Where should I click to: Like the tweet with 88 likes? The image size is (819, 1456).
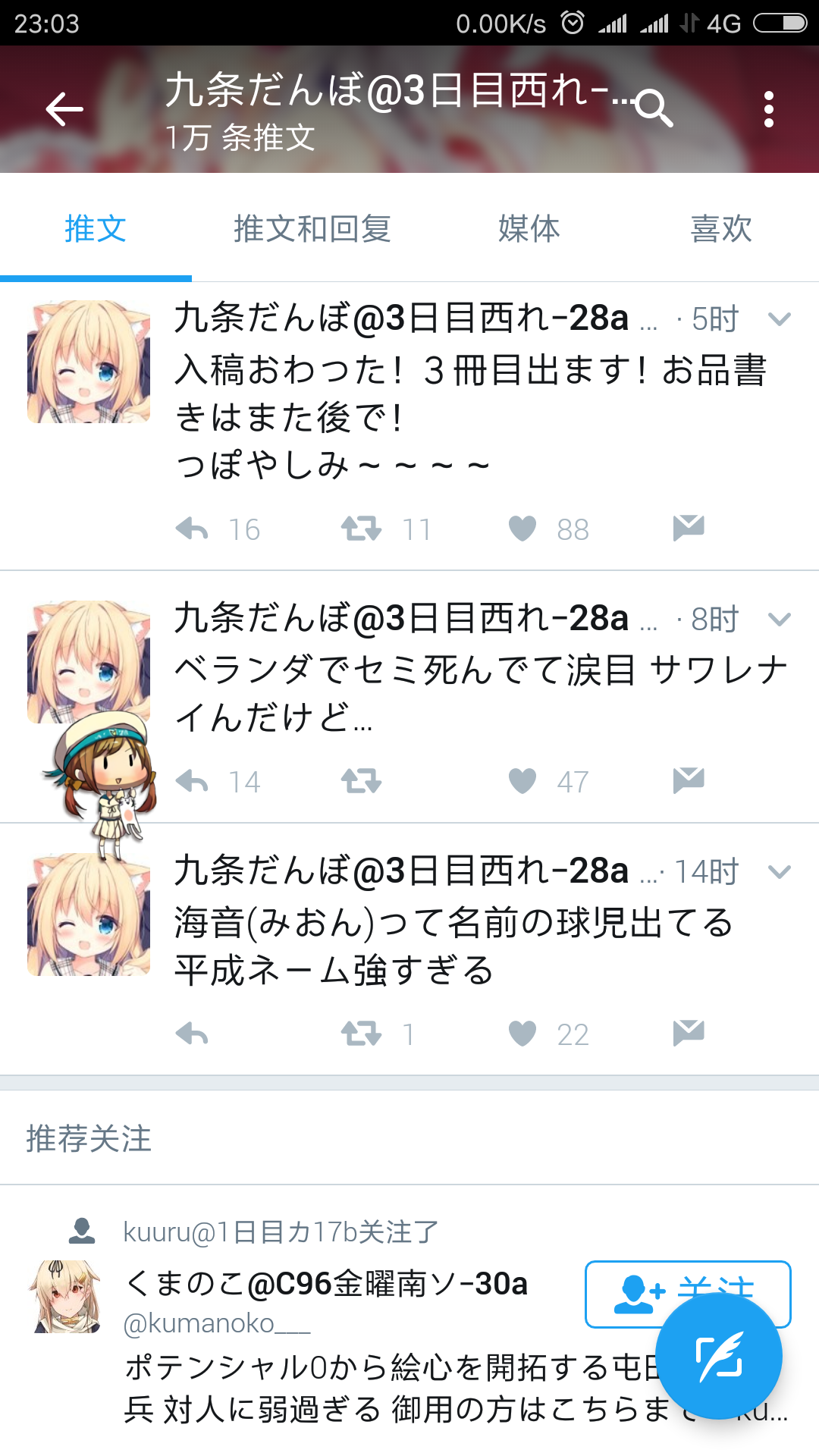click(x=522, y=529)
